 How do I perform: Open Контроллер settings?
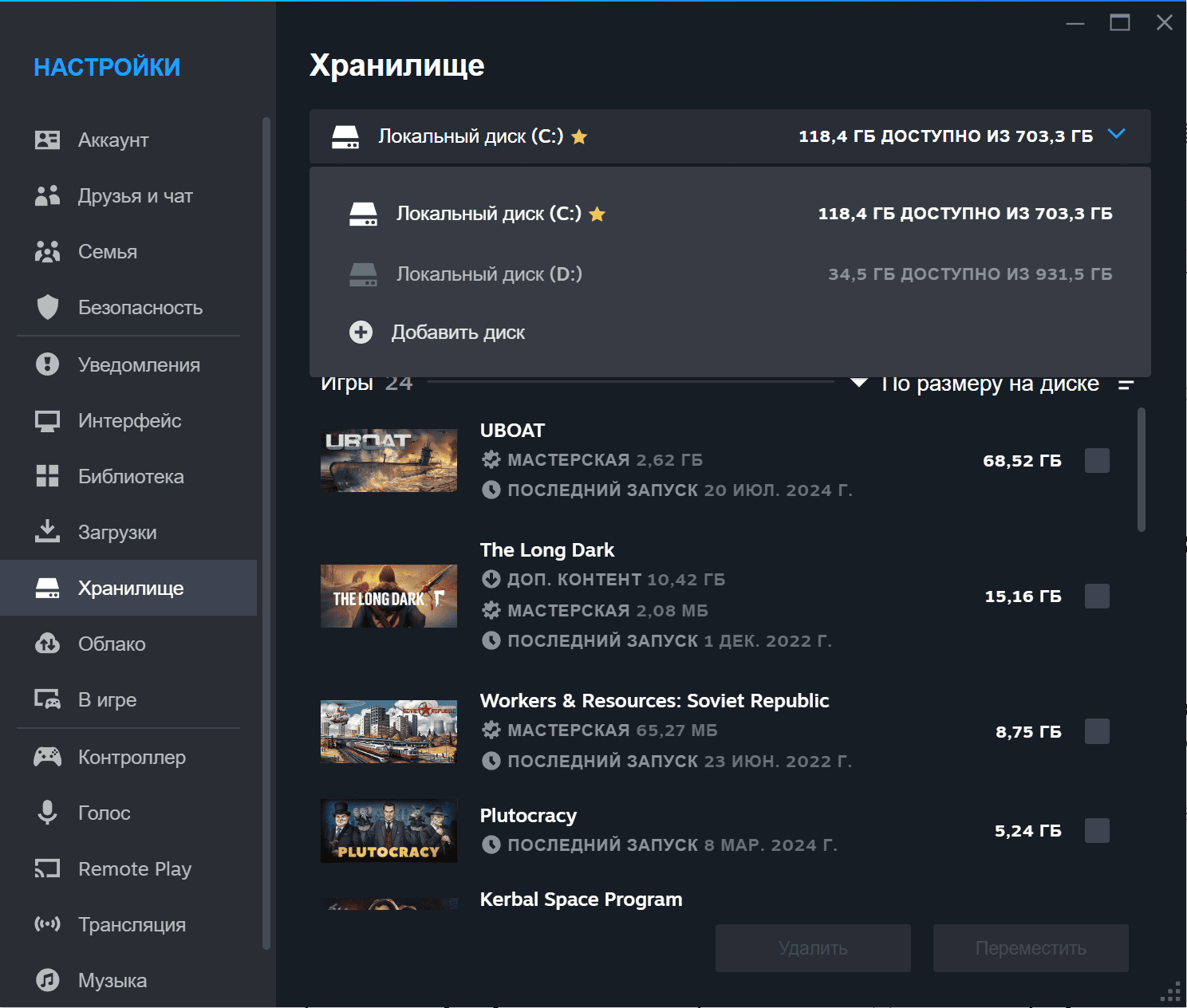pos(128,758)
